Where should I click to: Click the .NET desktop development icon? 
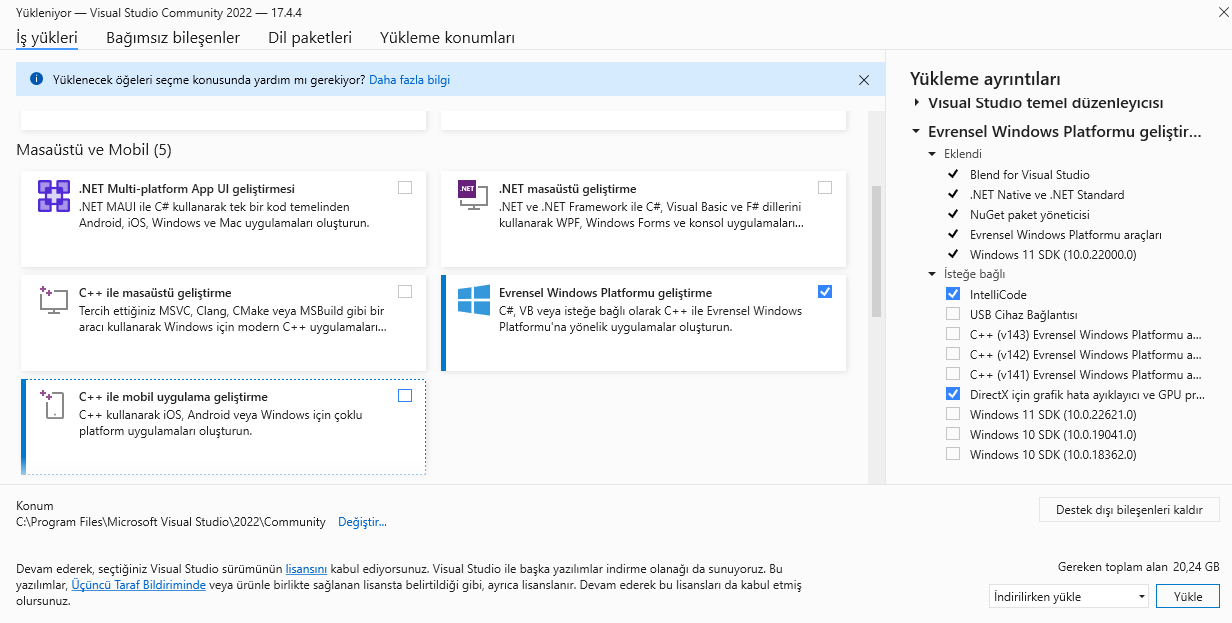pos(473,196)
